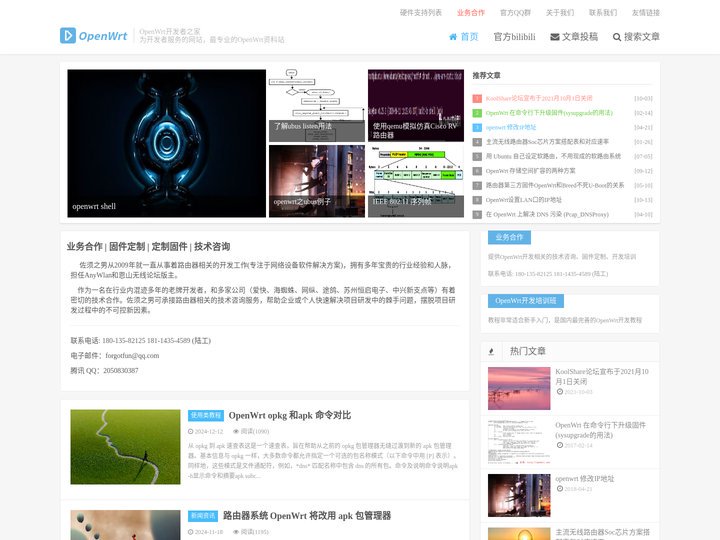Open 使用qemu模拟仿真Cisco RV路由器 thumbnail

pos(416,105)
